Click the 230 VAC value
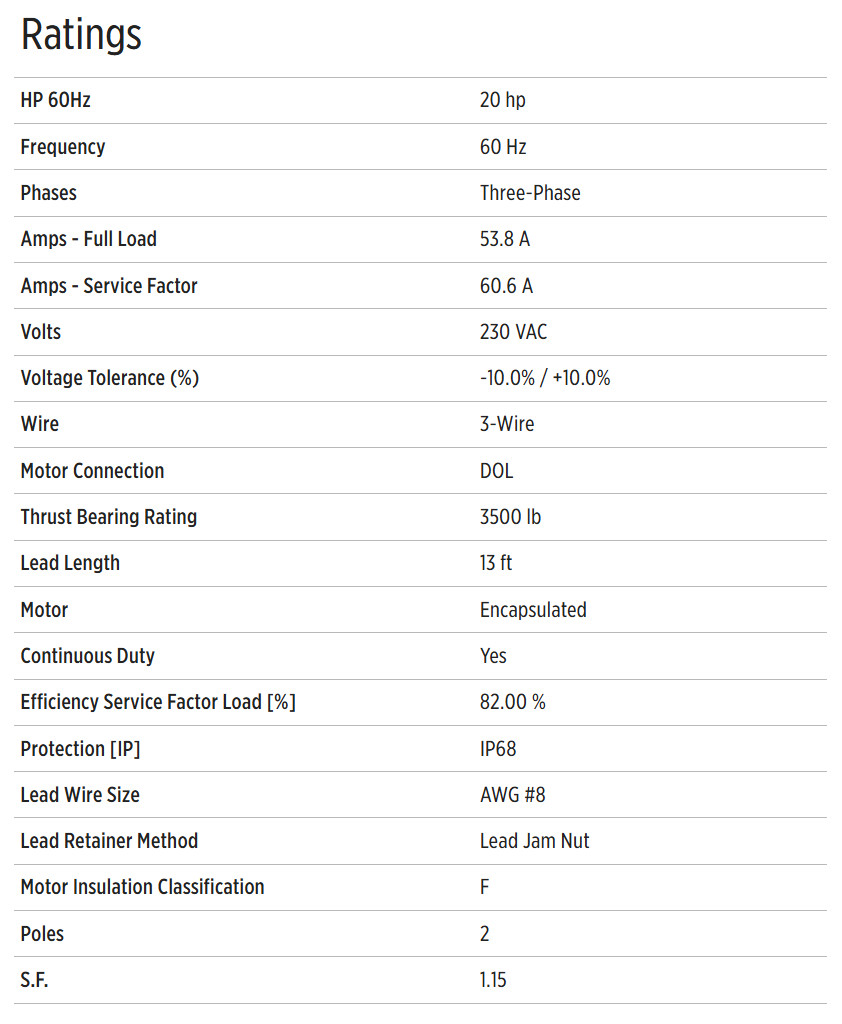This screenshot has height=1024, width=842. tap(513, 332)
